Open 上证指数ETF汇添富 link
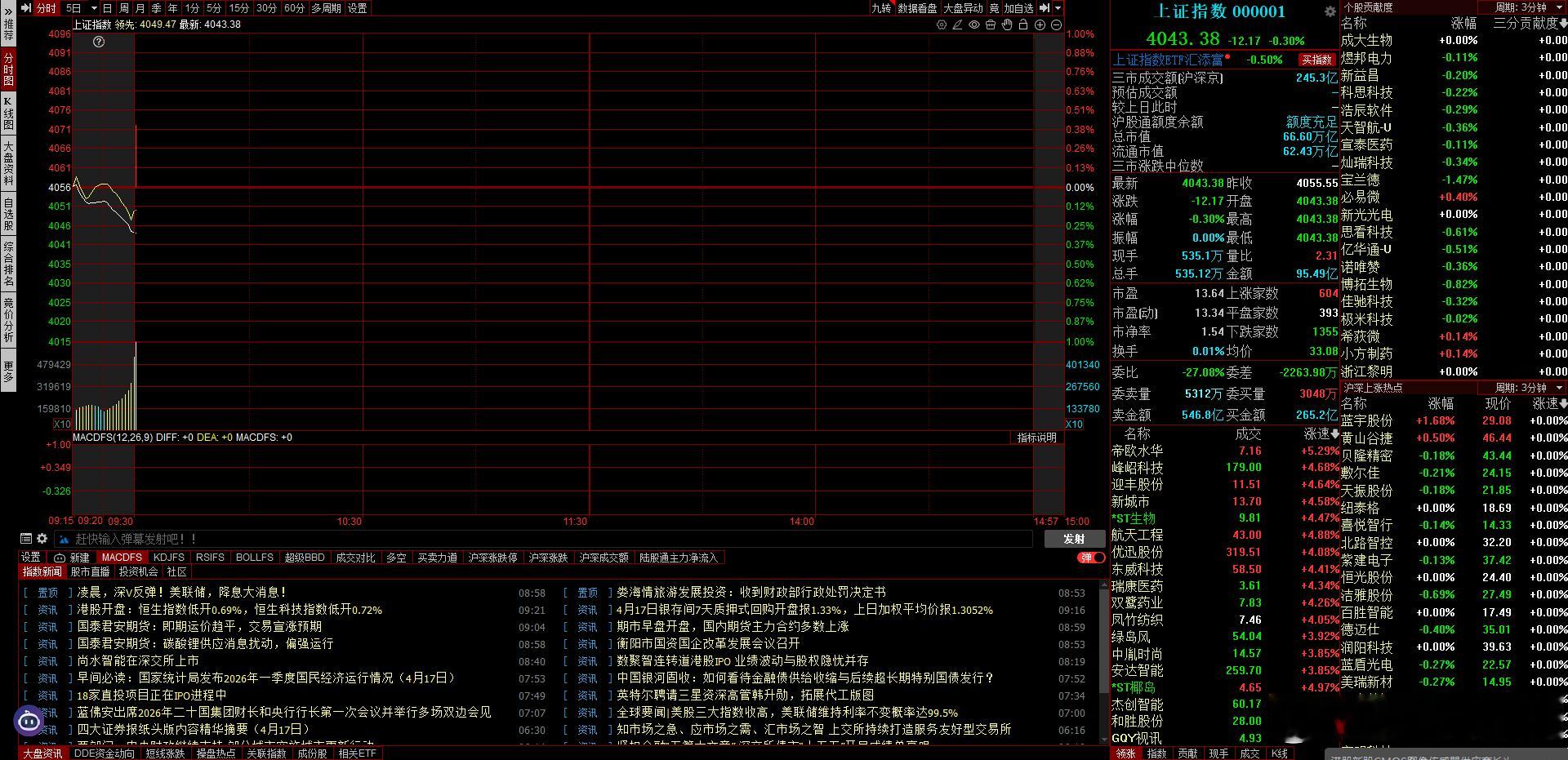The width and height of the screenshot is (1568, 760). pos(1169,60)
